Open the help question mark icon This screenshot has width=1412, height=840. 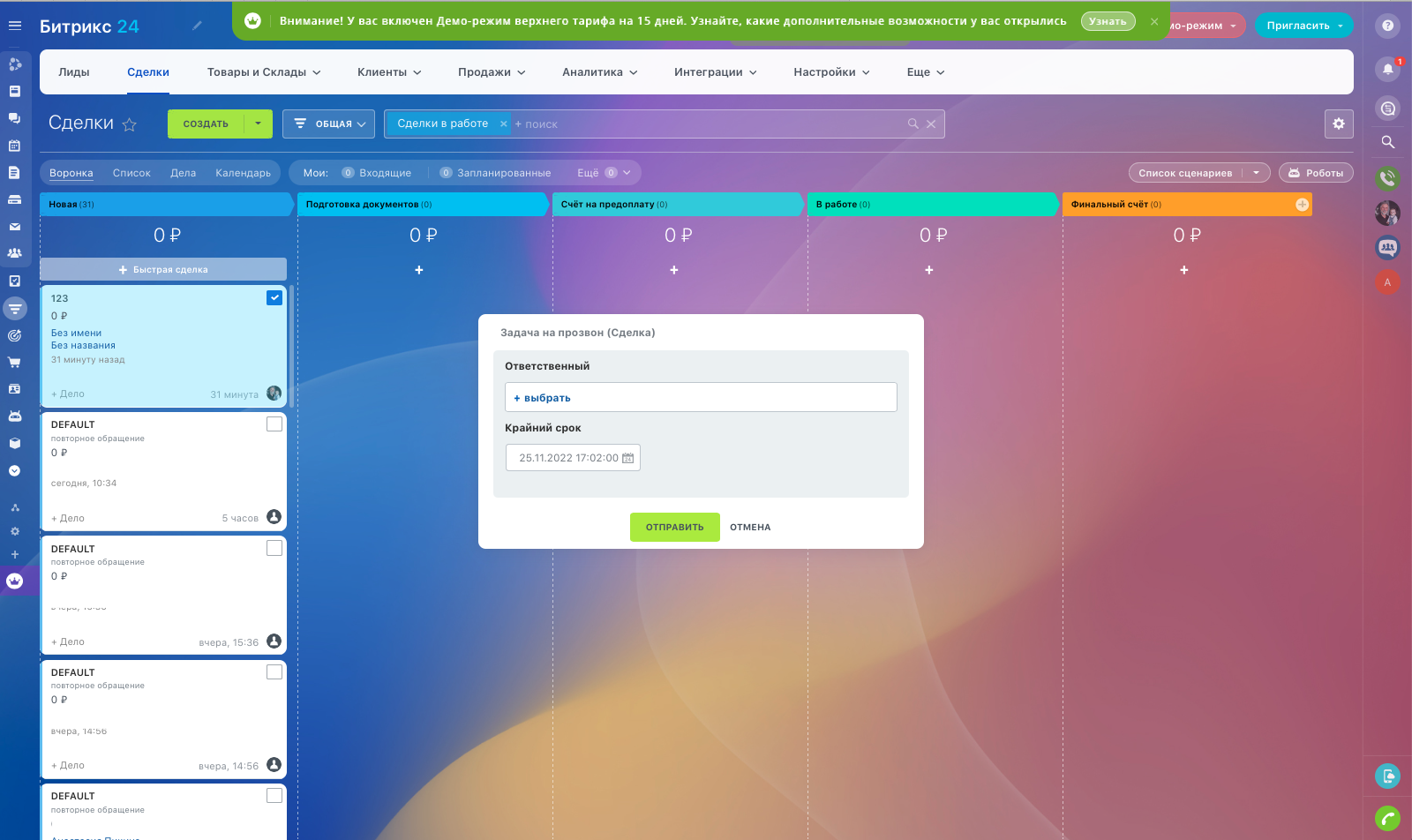tap(1387, 26)
